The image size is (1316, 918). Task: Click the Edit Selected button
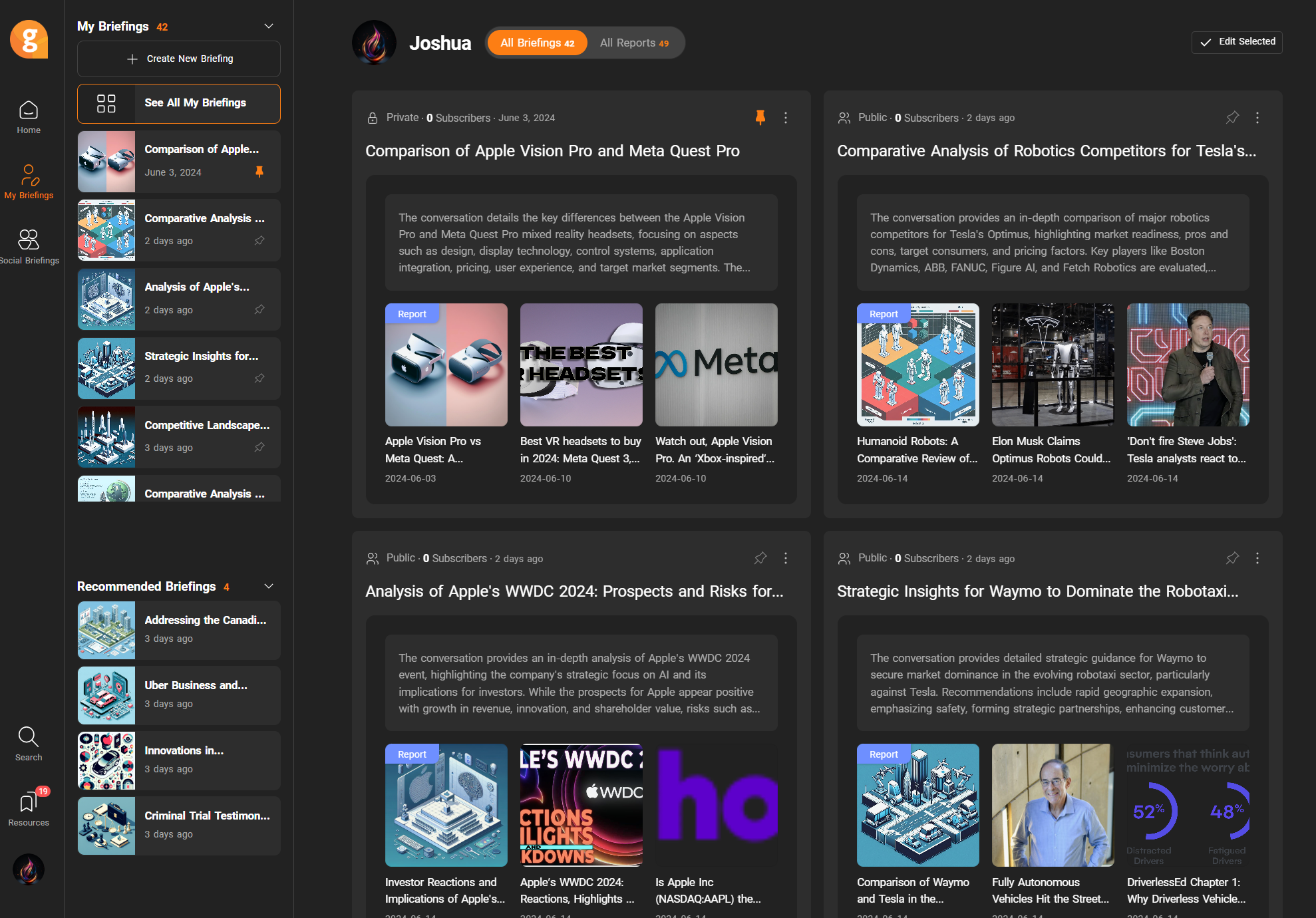tap(1237, 42)
